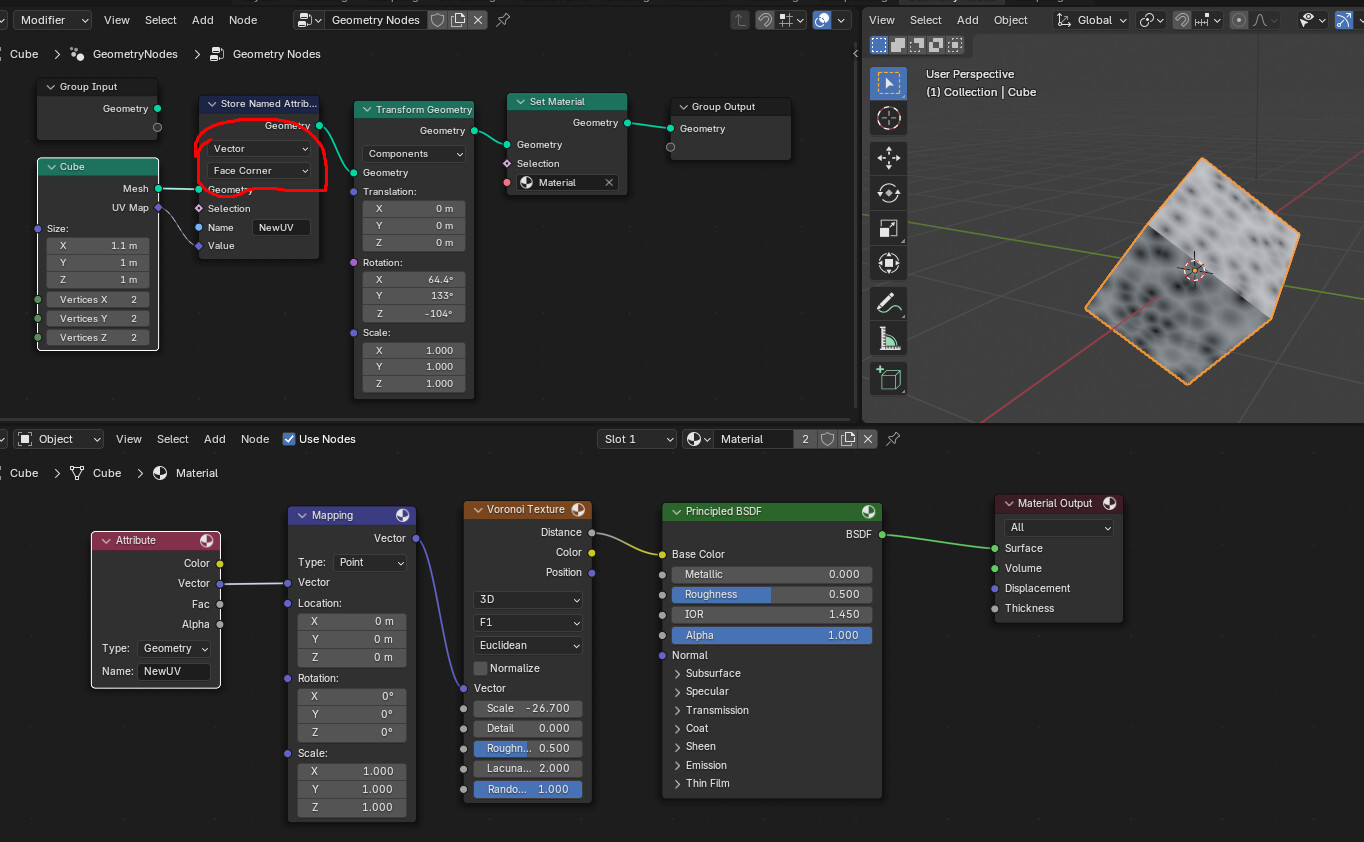Image resolution: width=1364 pixels, height=842 pixels.
Task: Open Attribute Type Geometry dropdown
Action: [175, 649]
